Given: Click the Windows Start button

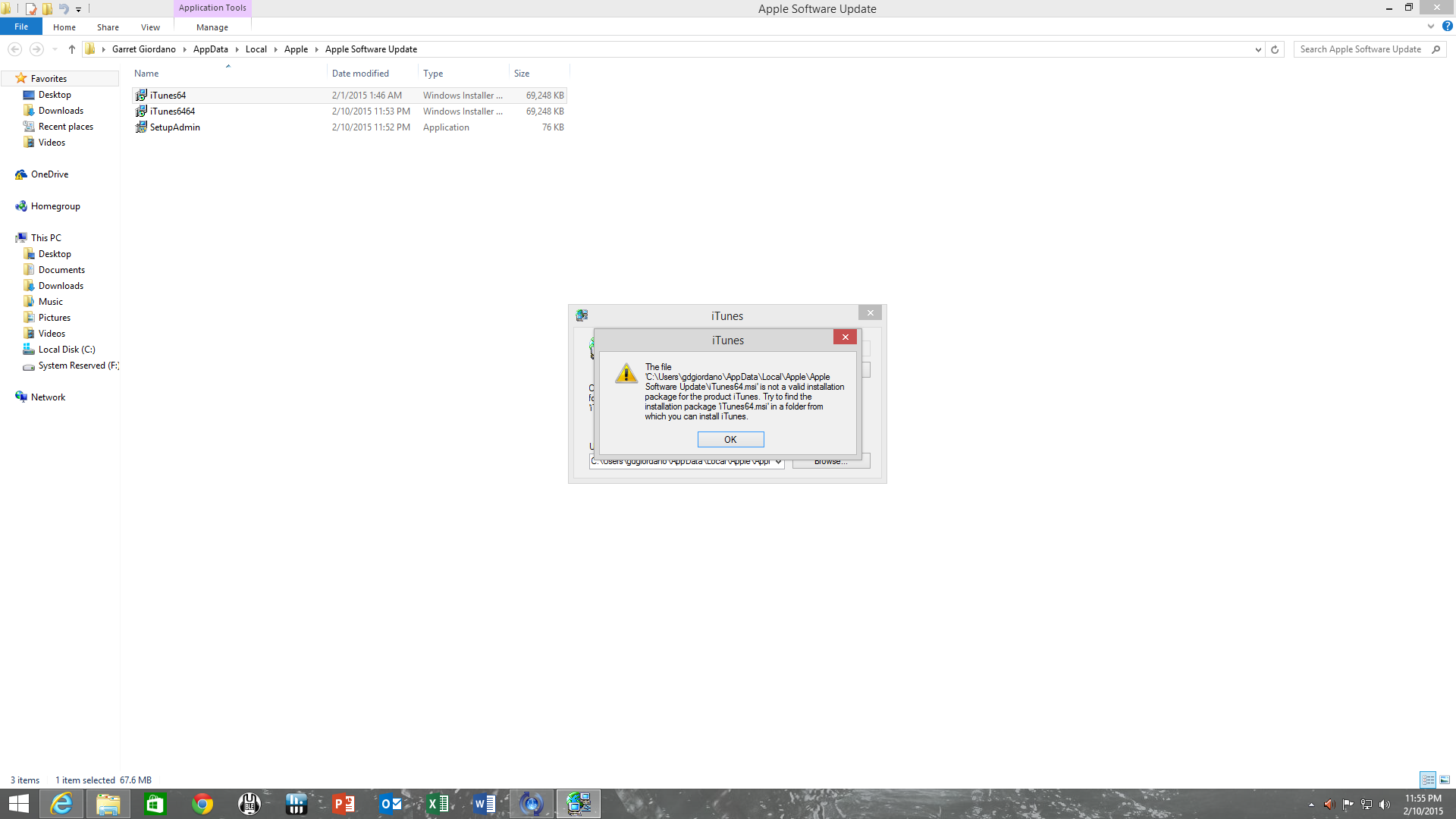Looking at the screenshot, I should coord(18,804).
